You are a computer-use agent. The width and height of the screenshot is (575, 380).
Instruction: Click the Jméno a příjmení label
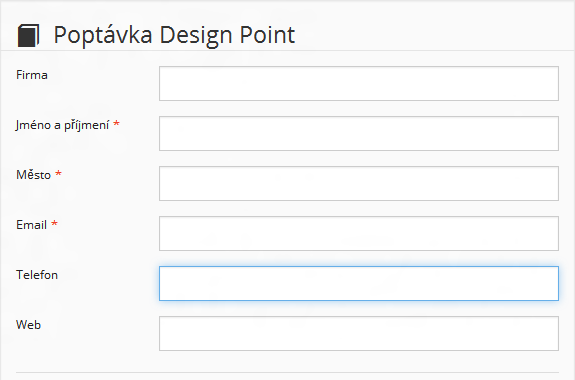(62, 126)
